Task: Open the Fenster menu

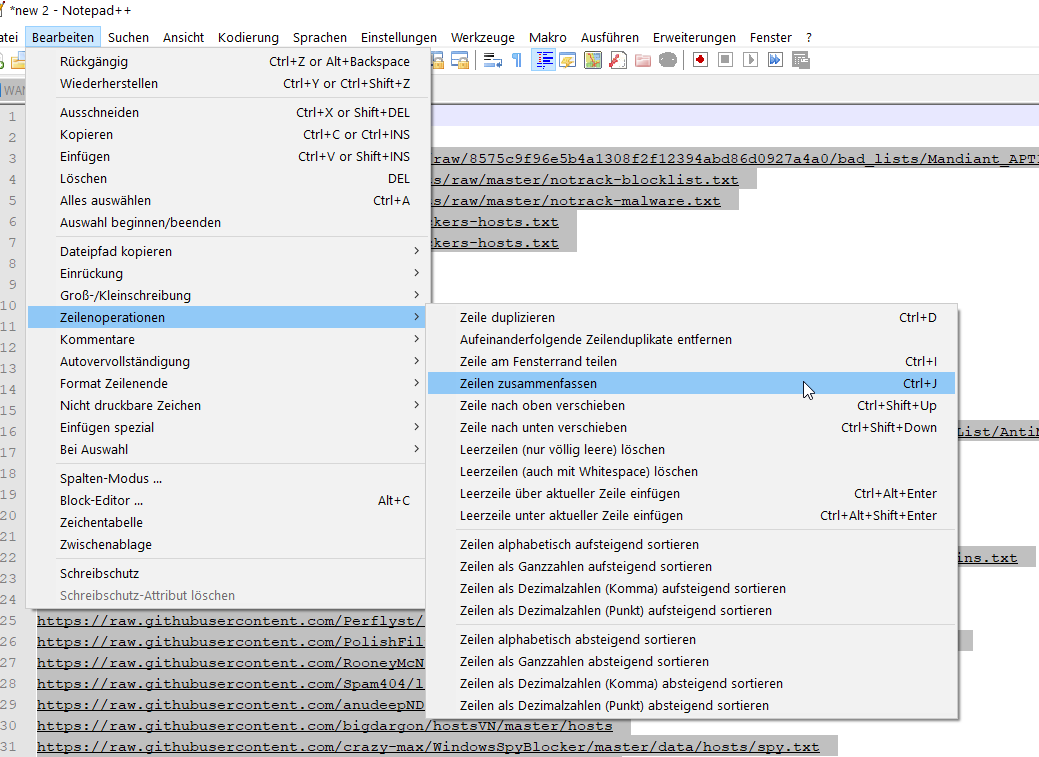Action: pyautogui.click(x=771, y=37)
